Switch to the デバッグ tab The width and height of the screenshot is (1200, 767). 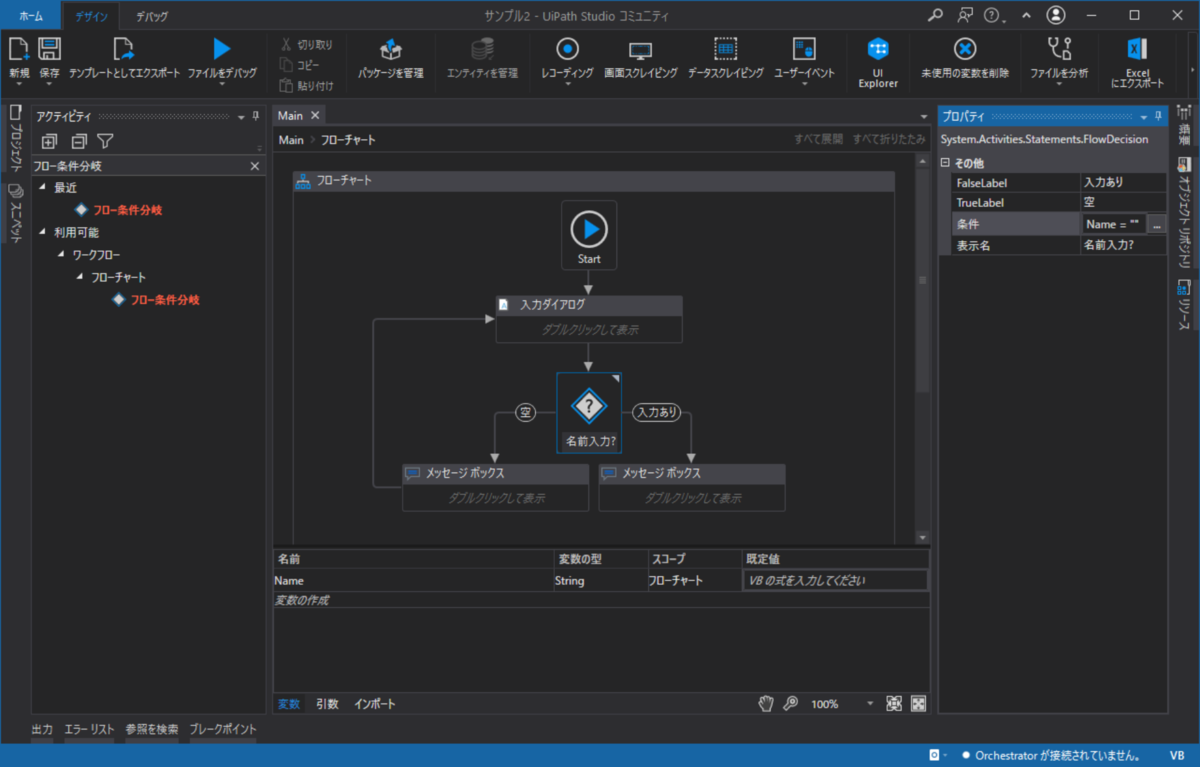152,16
